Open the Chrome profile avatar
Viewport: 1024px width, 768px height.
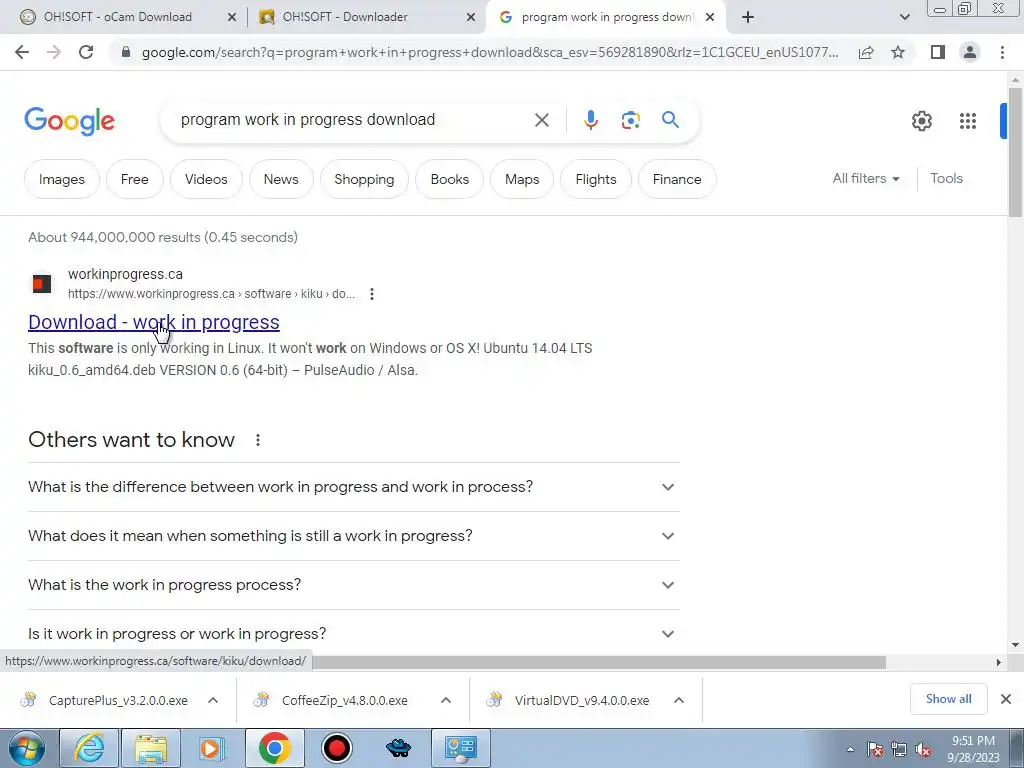[x=970, y=52]
